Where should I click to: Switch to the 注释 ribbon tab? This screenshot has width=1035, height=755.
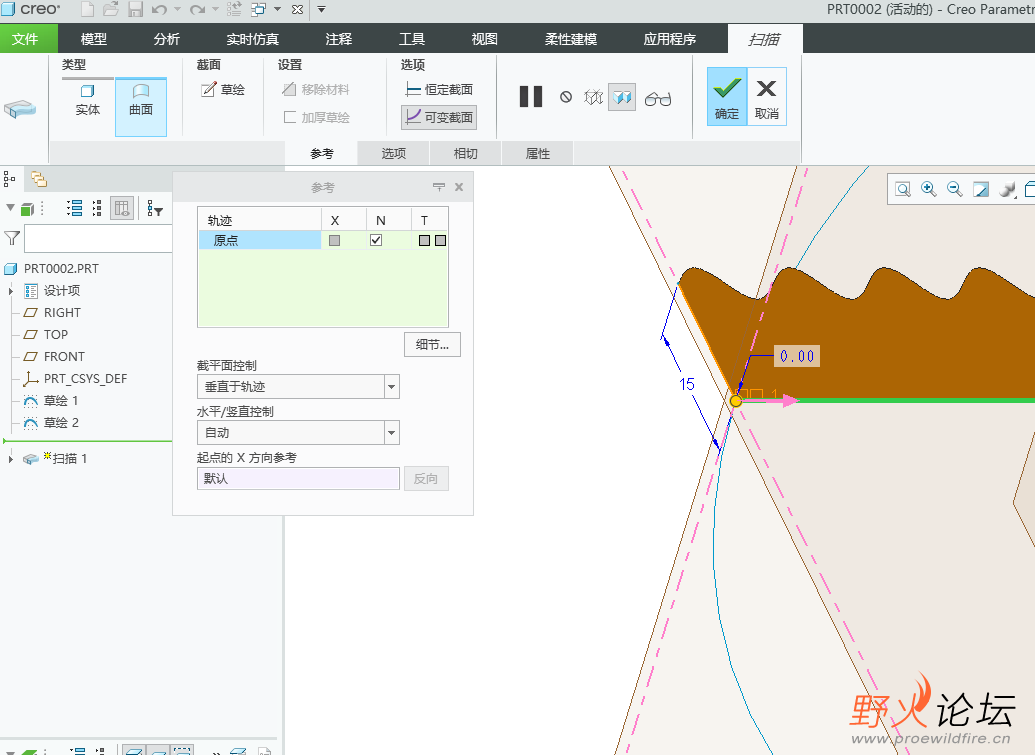click(x=339, y=39)
